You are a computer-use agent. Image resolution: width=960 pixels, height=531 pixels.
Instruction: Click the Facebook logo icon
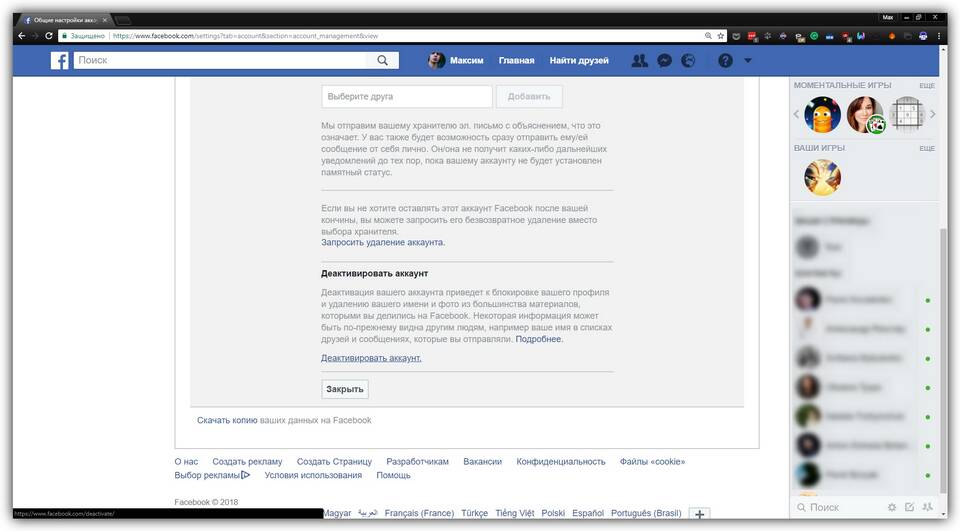tap(60, 61)
